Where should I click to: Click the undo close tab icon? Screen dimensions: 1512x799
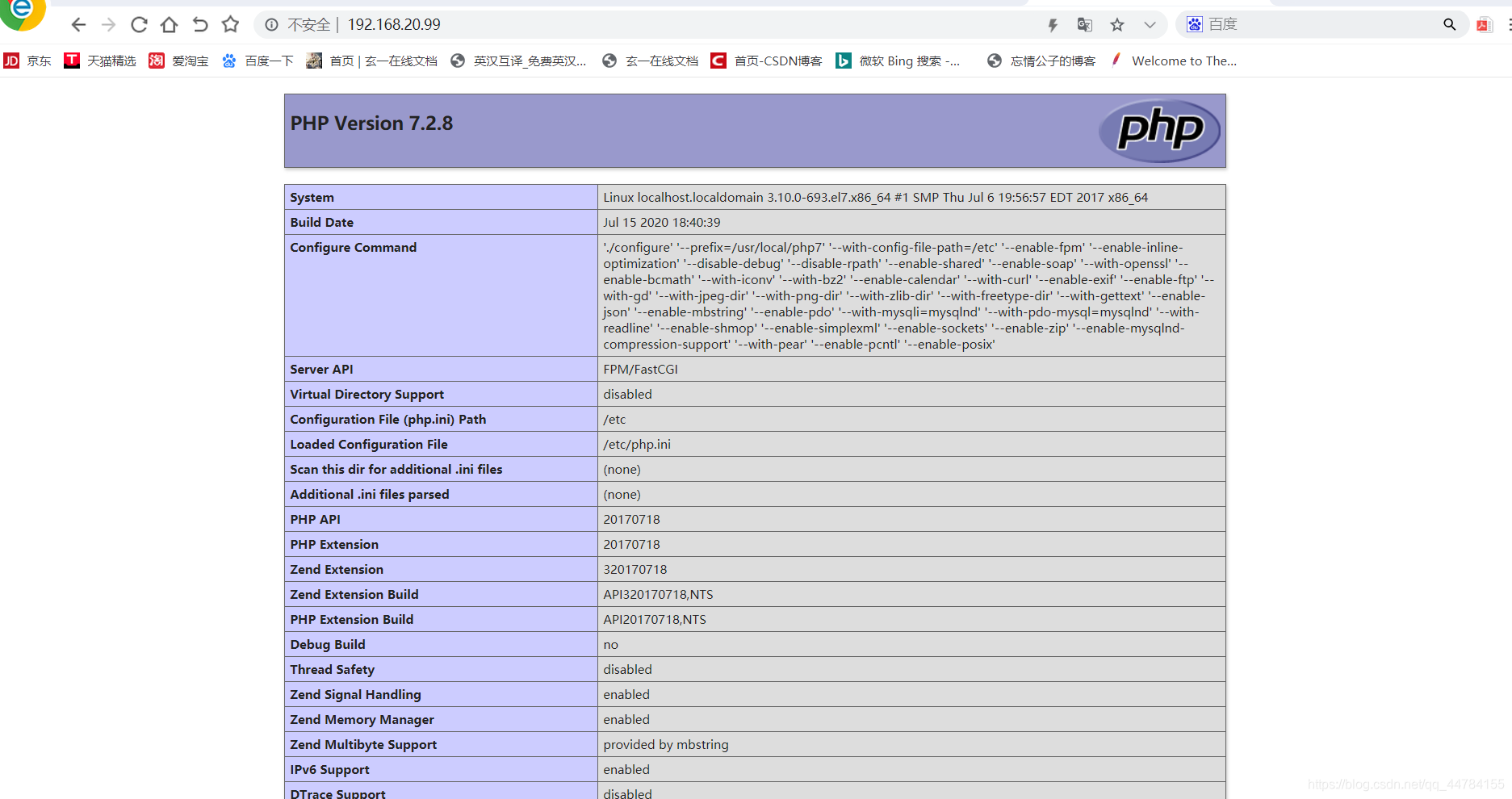click(x=200, y=25)
